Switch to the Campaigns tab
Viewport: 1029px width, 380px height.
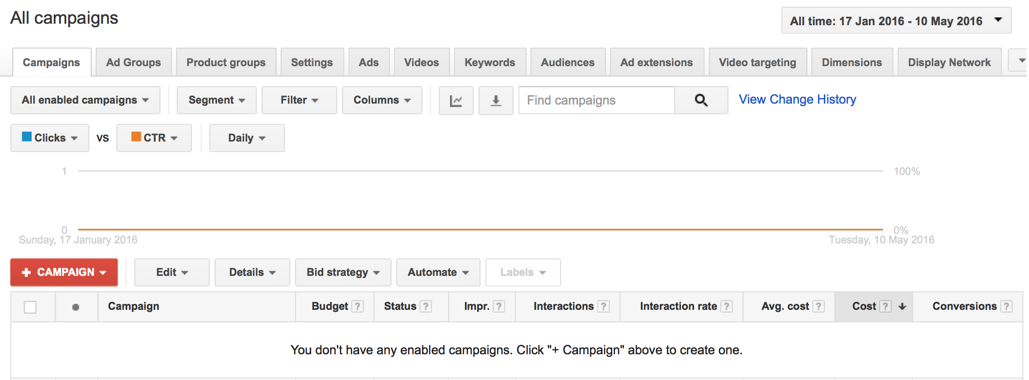tap(52, 62)
